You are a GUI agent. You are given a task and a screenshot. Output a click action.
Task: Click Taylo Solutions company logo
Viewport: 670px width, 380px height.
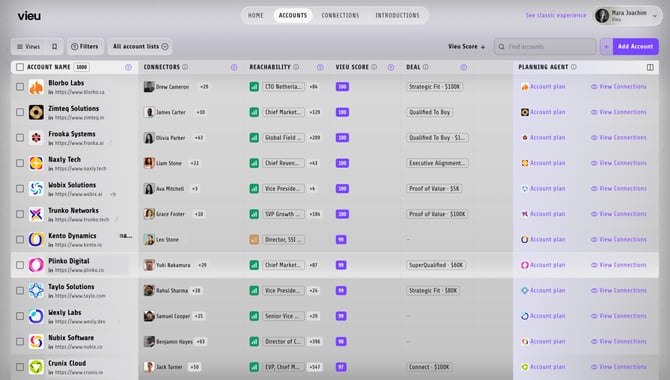[36, 291]
